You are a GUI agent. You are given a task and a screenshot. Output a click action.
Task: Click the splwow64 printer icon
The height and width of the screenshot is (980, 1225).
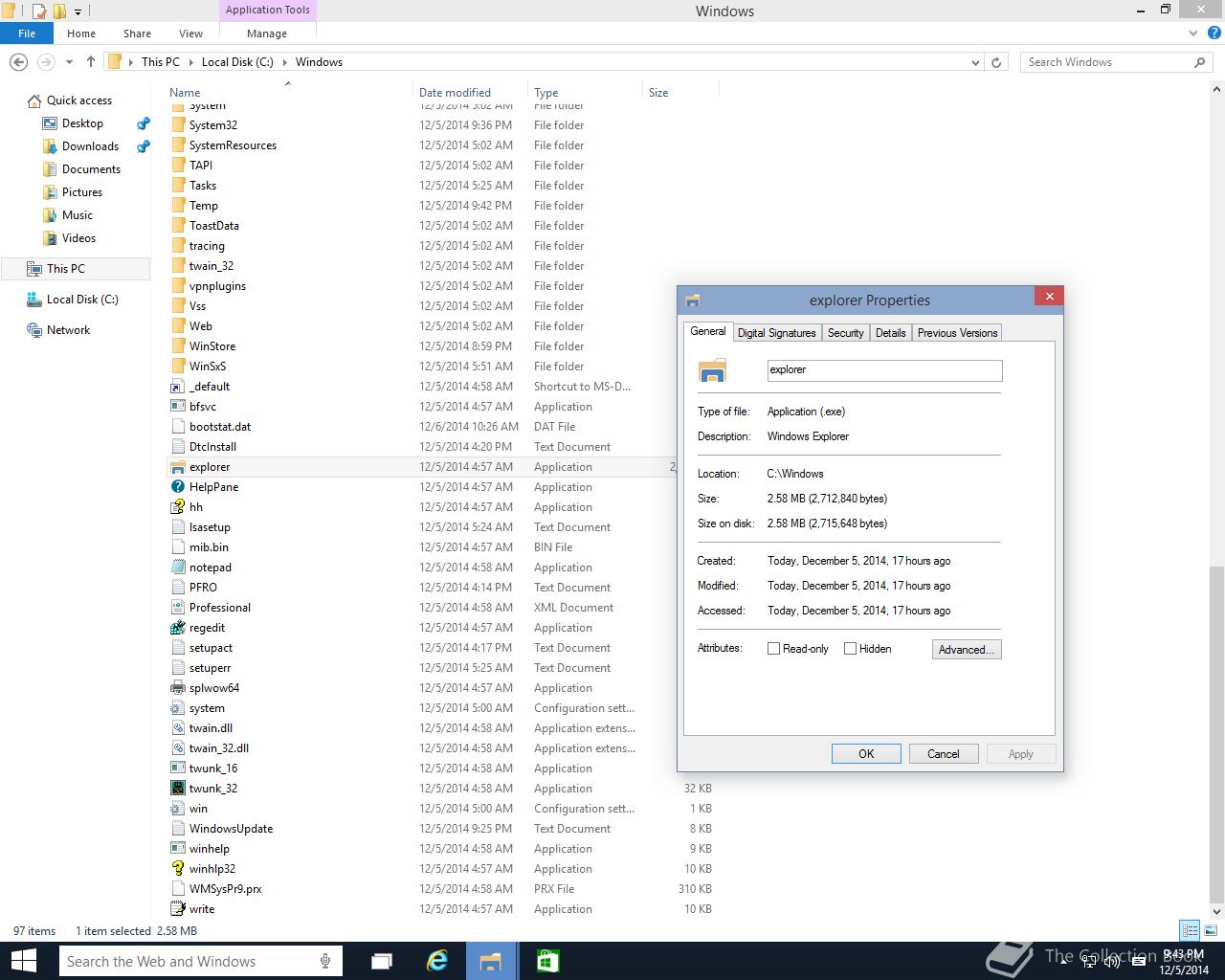(177, 688)
